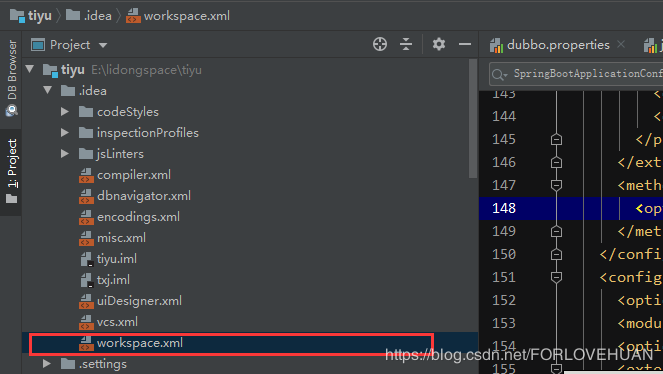Toggle the fold marker at line 151
The image size is (663, 374).
coord(556,277)
